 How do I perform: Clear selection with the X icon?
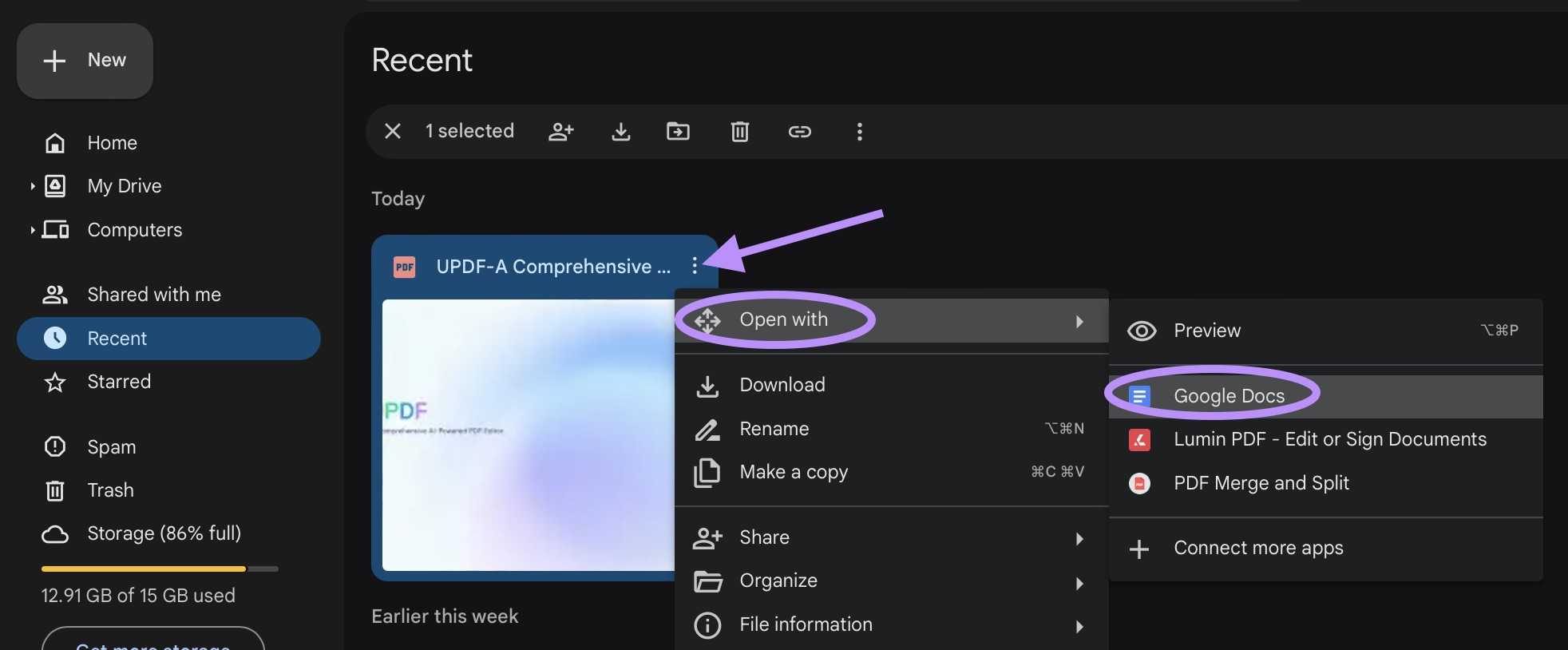click(x=392, y=131)
